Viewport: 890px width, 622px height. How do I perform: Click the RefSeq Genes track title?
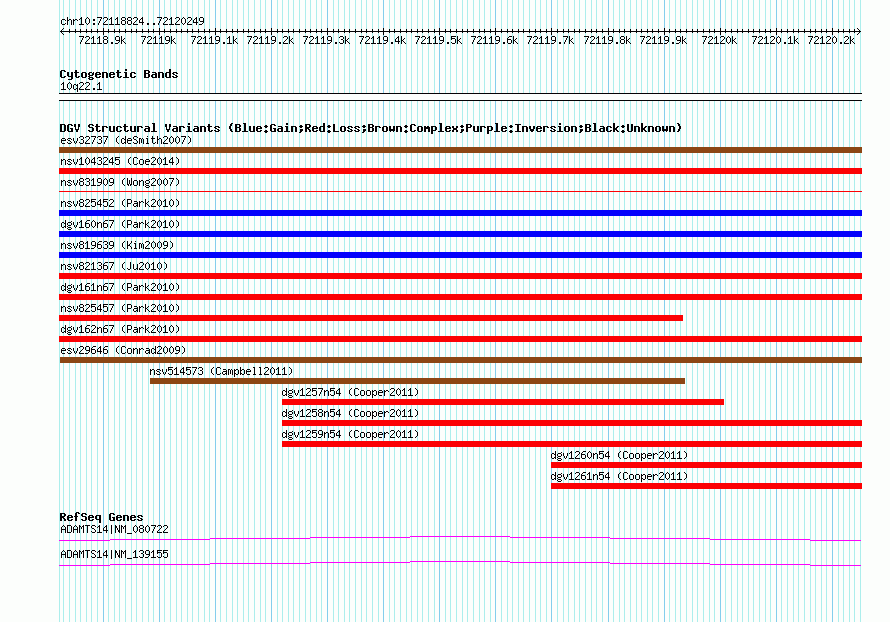101,517
